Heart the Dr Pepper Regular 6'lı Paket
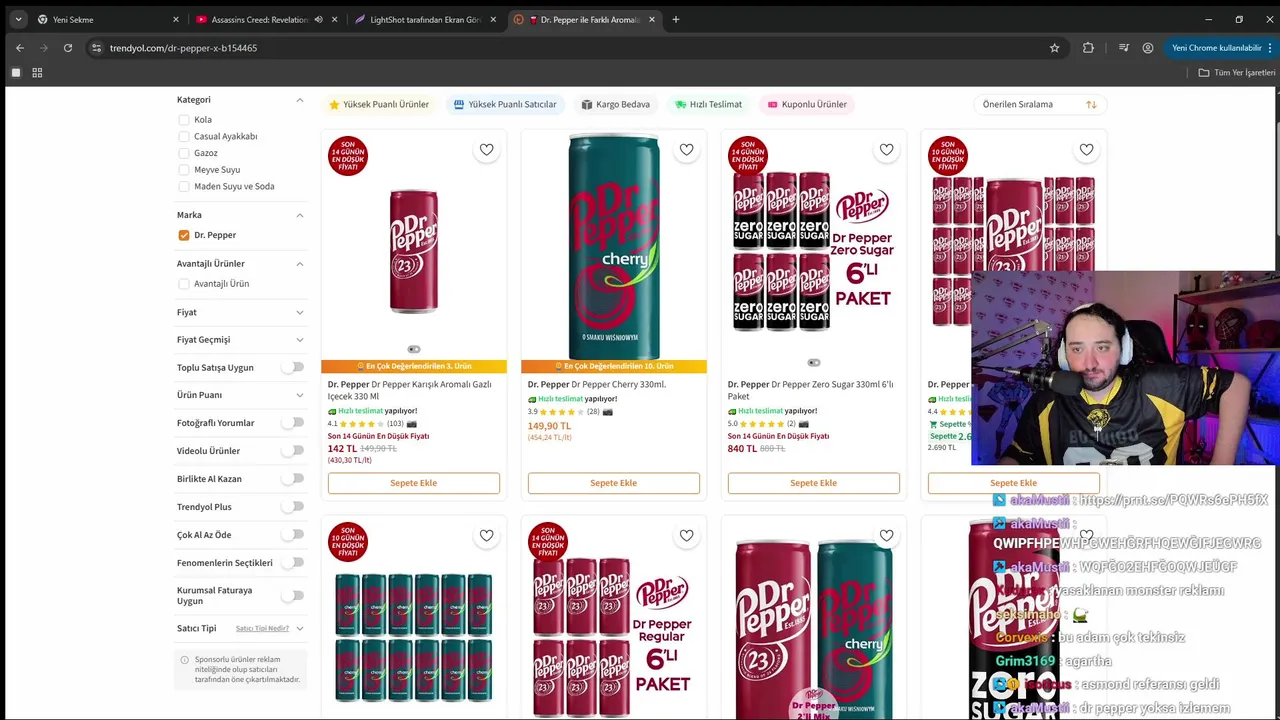This screenshot has height=720, width=1280. point(686,536)
